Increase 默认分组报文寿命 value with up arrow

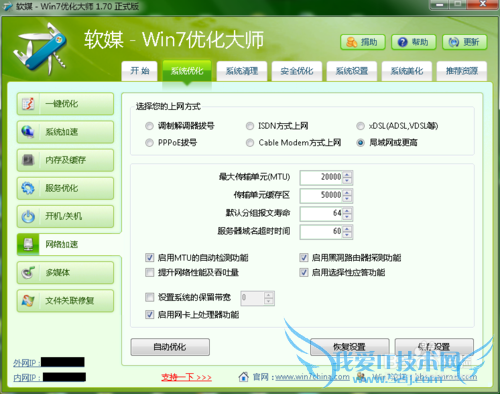[x=347, y=211]
